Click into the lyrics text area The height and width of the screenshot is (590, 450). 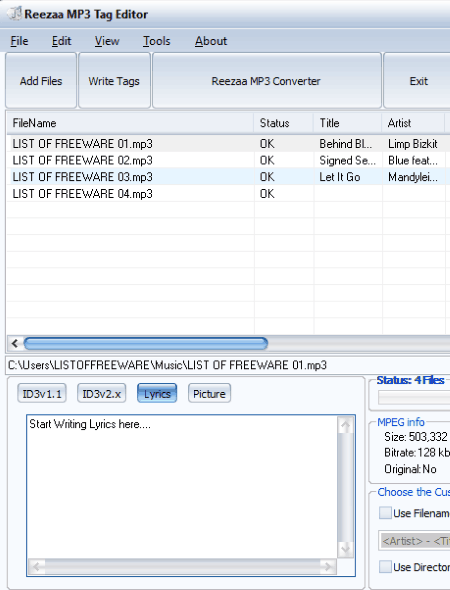pyautogui.click(x=182, y=487)
